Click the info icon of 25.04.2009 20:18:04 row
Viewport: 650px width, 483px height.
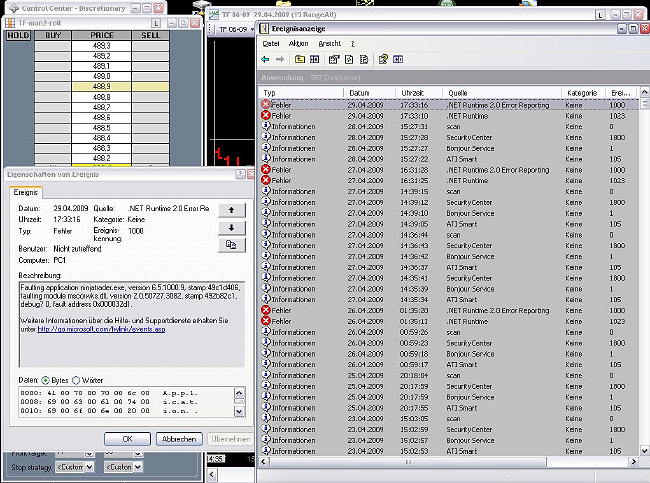(266, 375)
